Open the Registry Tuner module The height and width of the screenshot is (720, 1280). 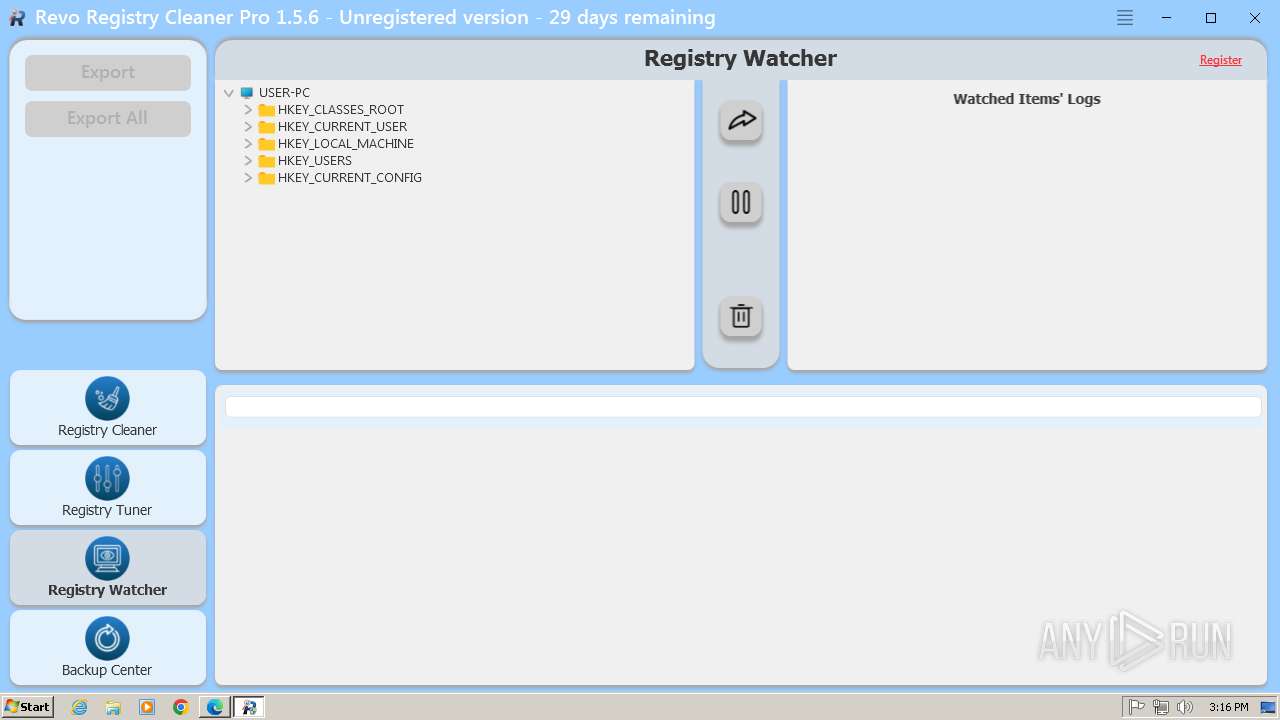[108, 488]
